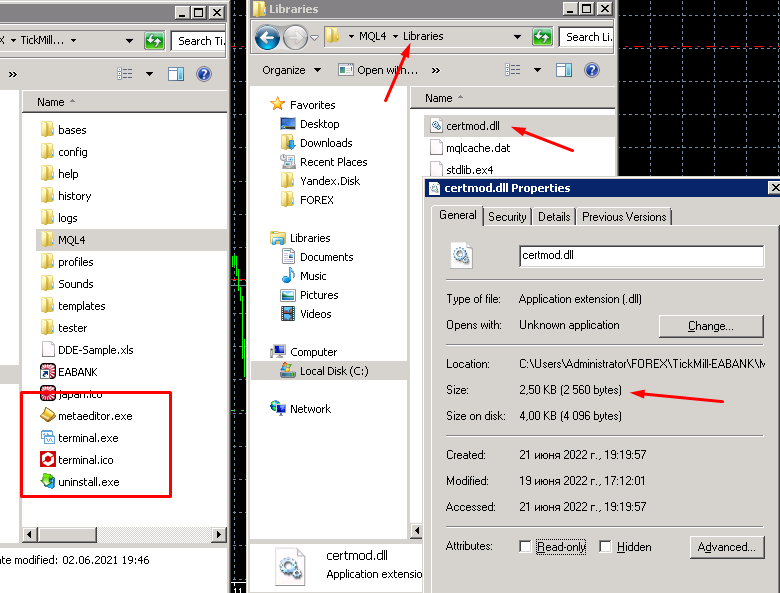
Task: Open recent pages dropdown next to Forward
Action: 314,37
